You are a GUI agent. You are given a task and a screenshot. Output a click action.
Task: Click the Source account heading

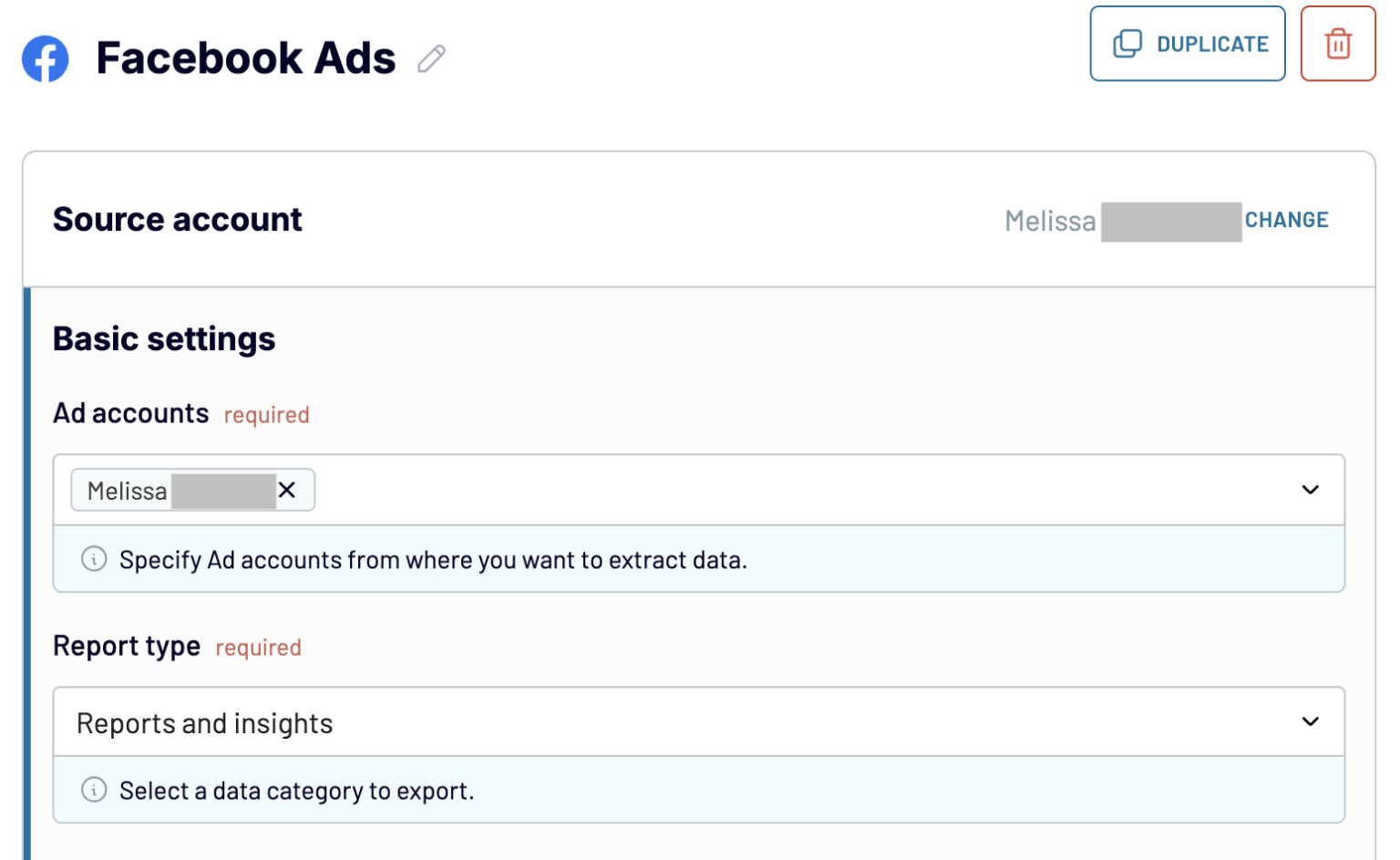pyautogui.click(x=177, y=219)
